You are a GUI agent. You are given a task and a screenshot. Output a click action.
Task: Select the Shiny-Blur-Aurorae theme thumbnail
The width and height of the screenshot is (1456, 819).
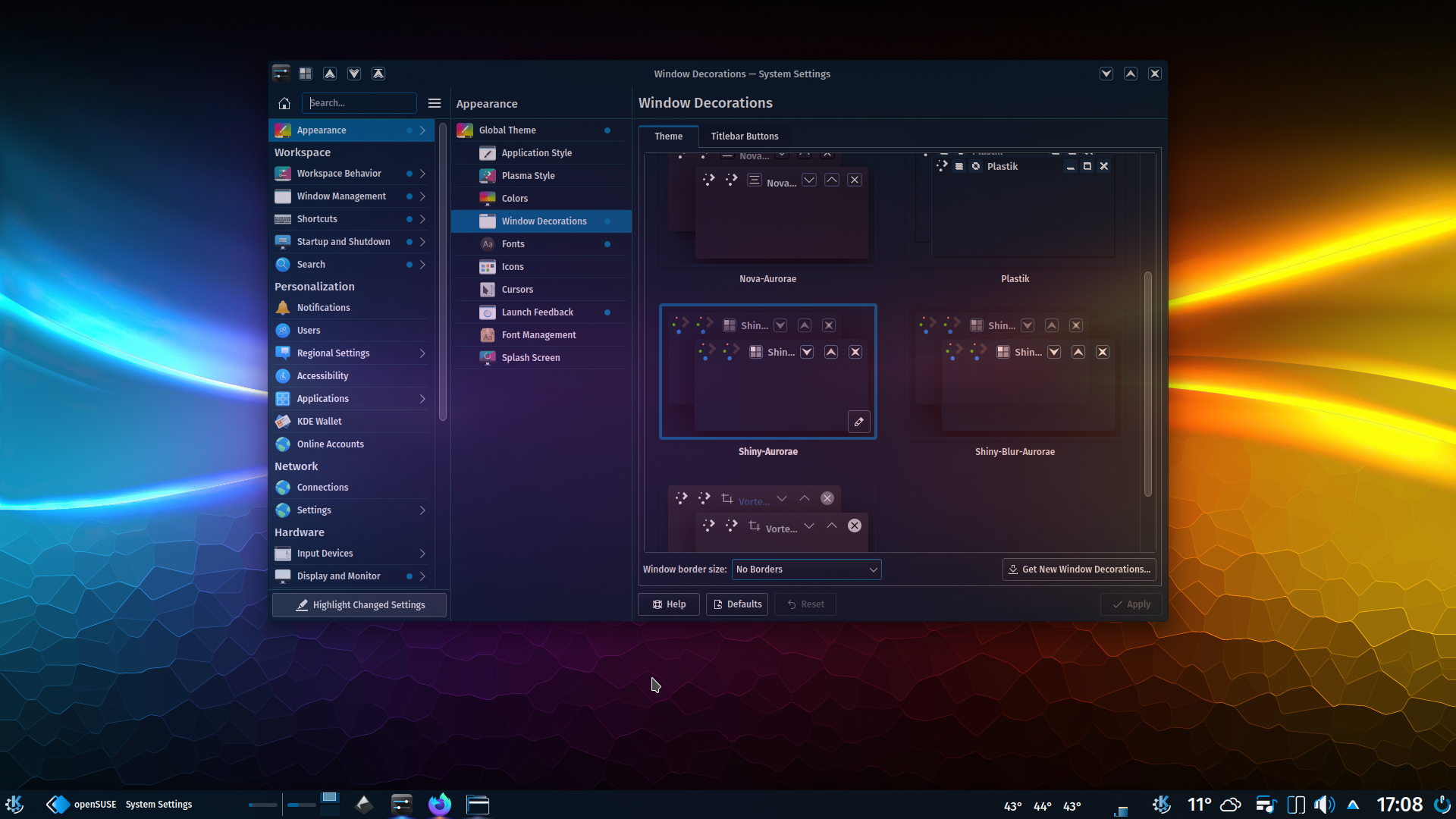(x=1015, y=372)
